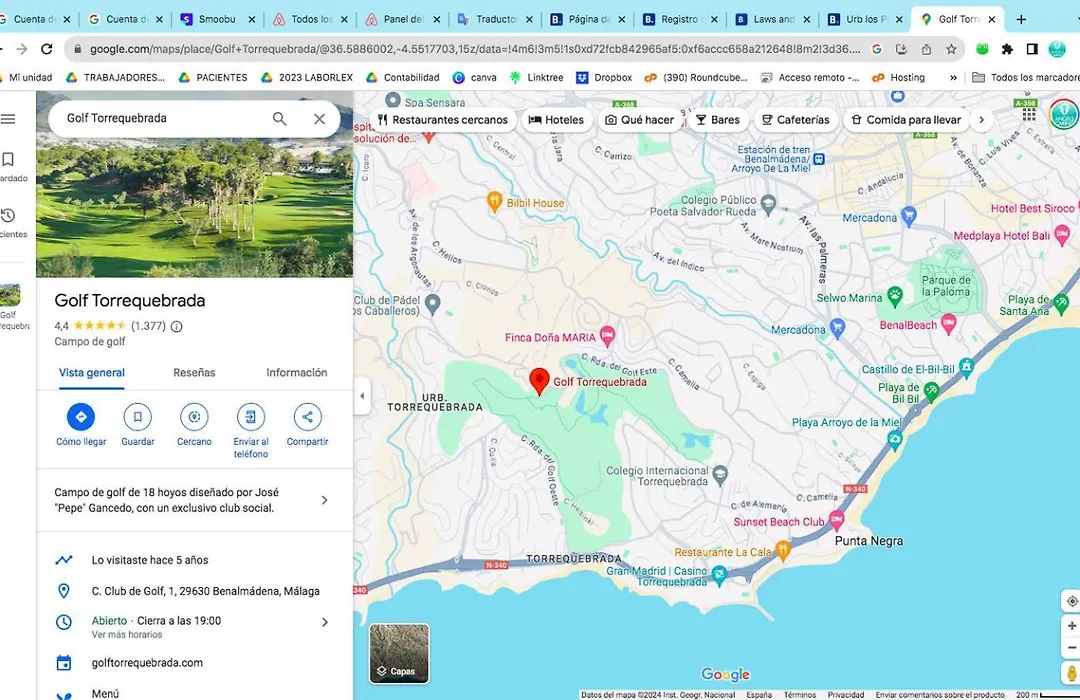Open the Contabilidad bookmark
Image resolution: width=1080 pixels, height=700 pixels.
(403, 78)
